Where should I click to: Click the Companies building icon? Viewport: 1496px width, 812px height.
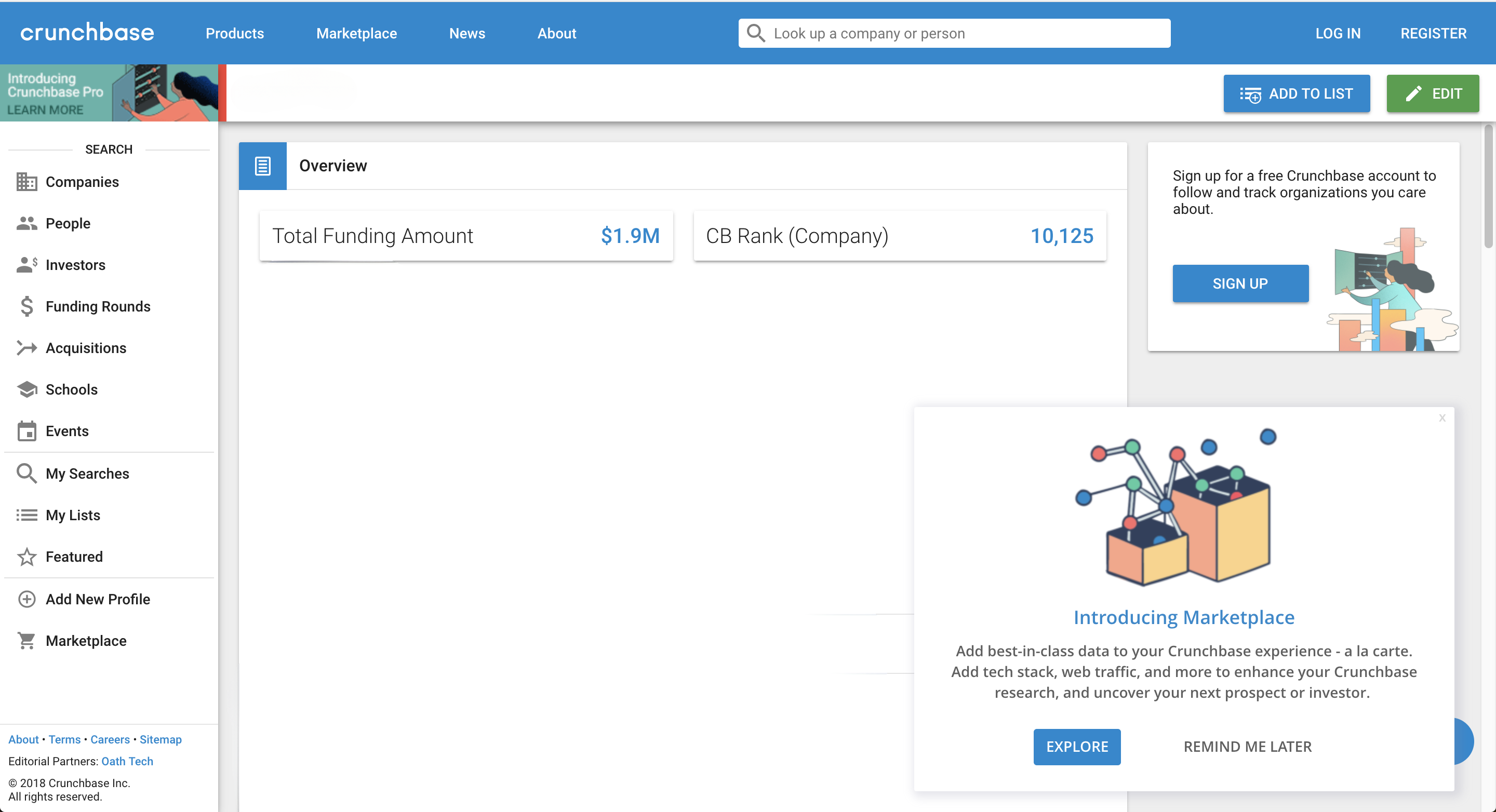click(x=26, y=182)
